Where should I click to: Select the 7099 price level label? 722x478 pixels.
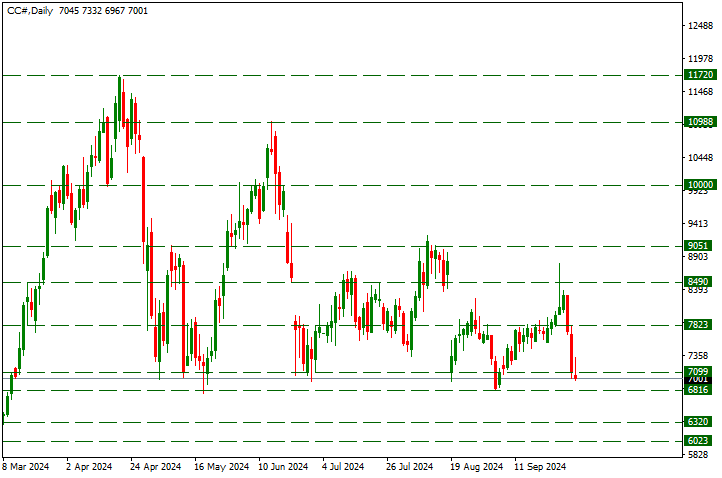(700, 371)
